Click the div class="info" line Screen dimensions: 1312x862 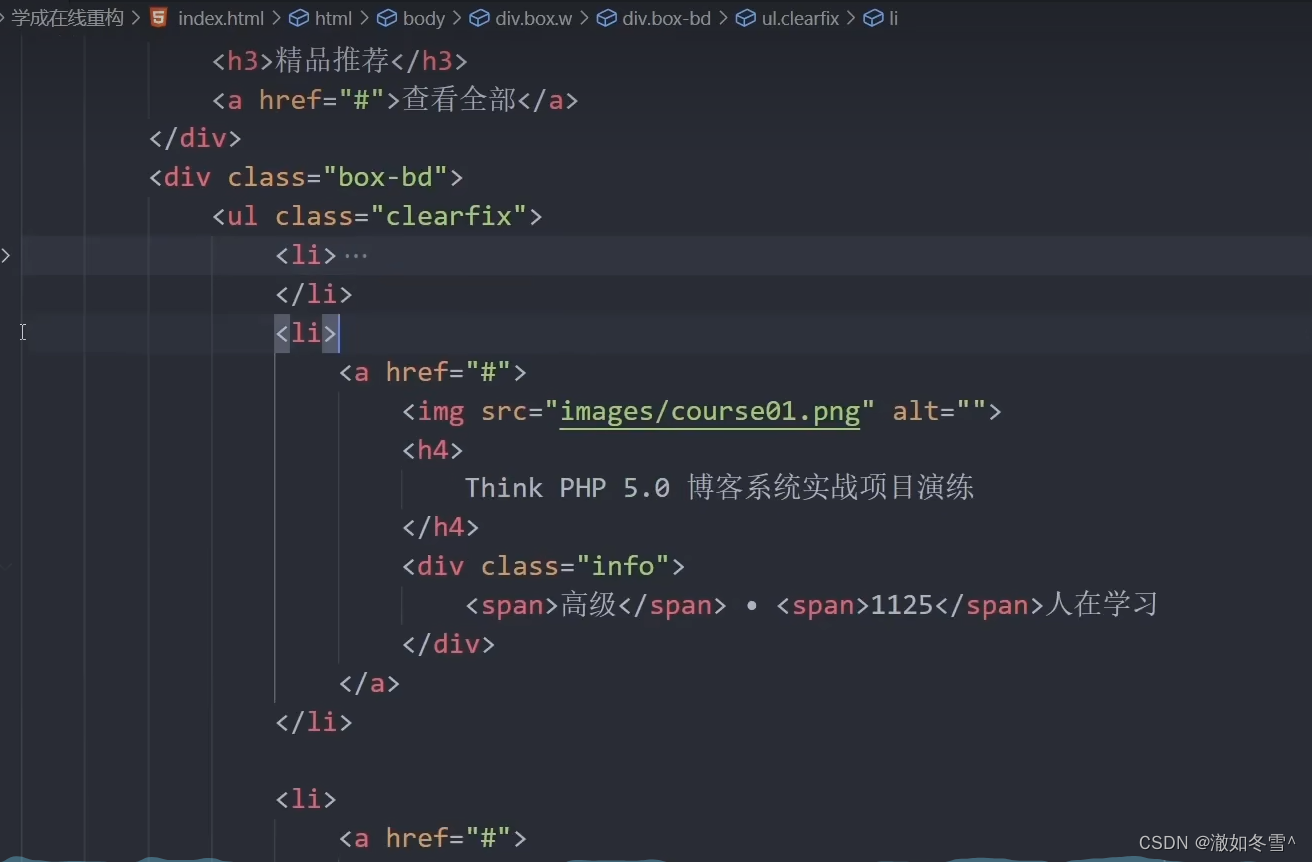tap(544, 566)
